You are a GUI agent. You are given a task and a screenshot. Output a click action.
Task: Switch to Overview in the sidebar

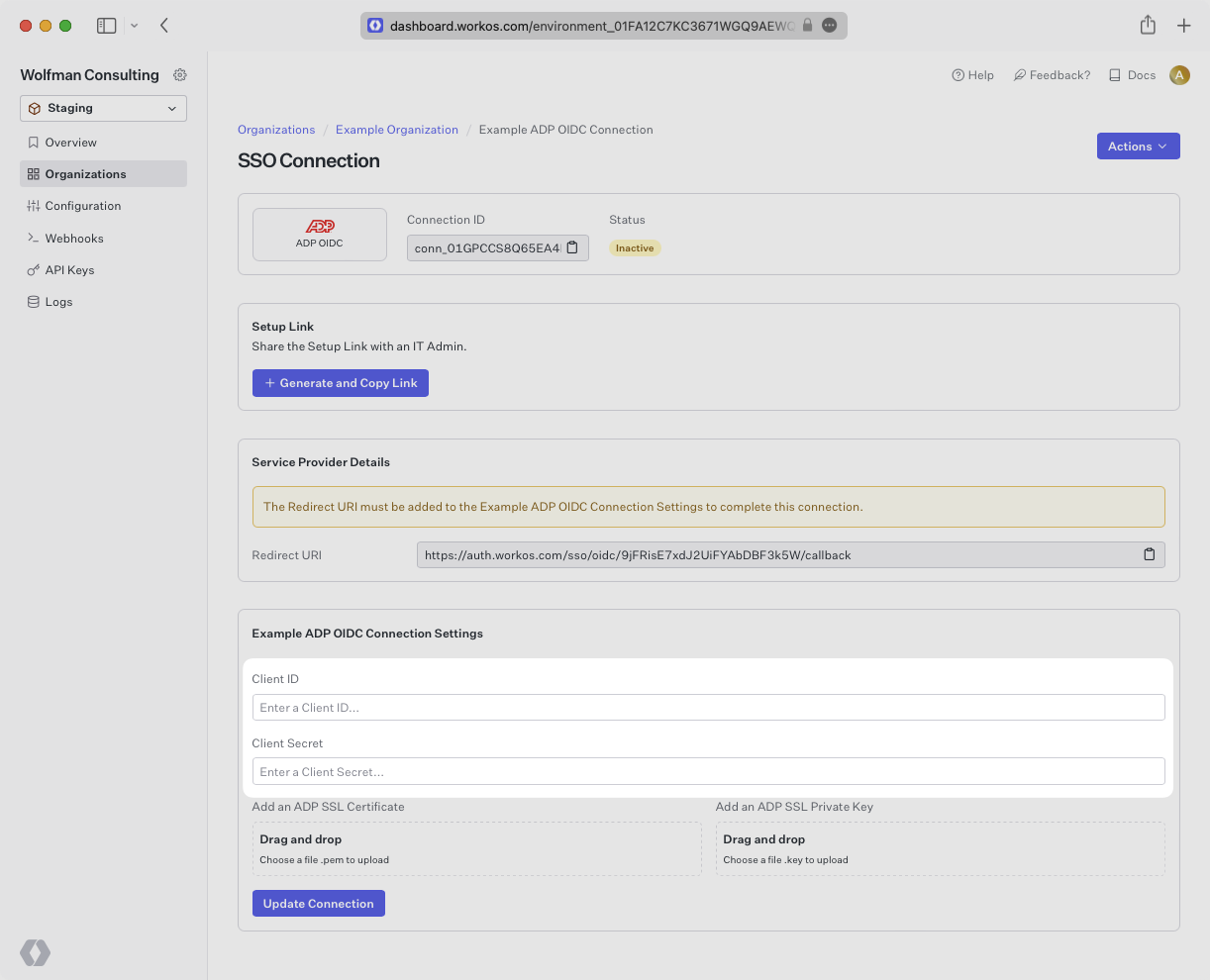point(70,142)
